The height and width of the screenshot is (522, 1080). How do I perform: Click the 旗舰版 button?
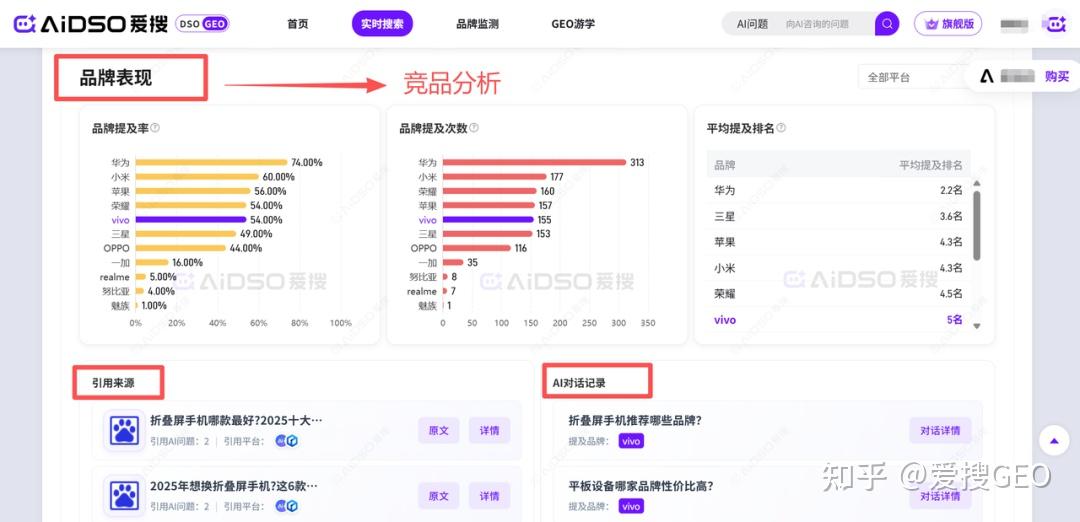pos(948,24)
